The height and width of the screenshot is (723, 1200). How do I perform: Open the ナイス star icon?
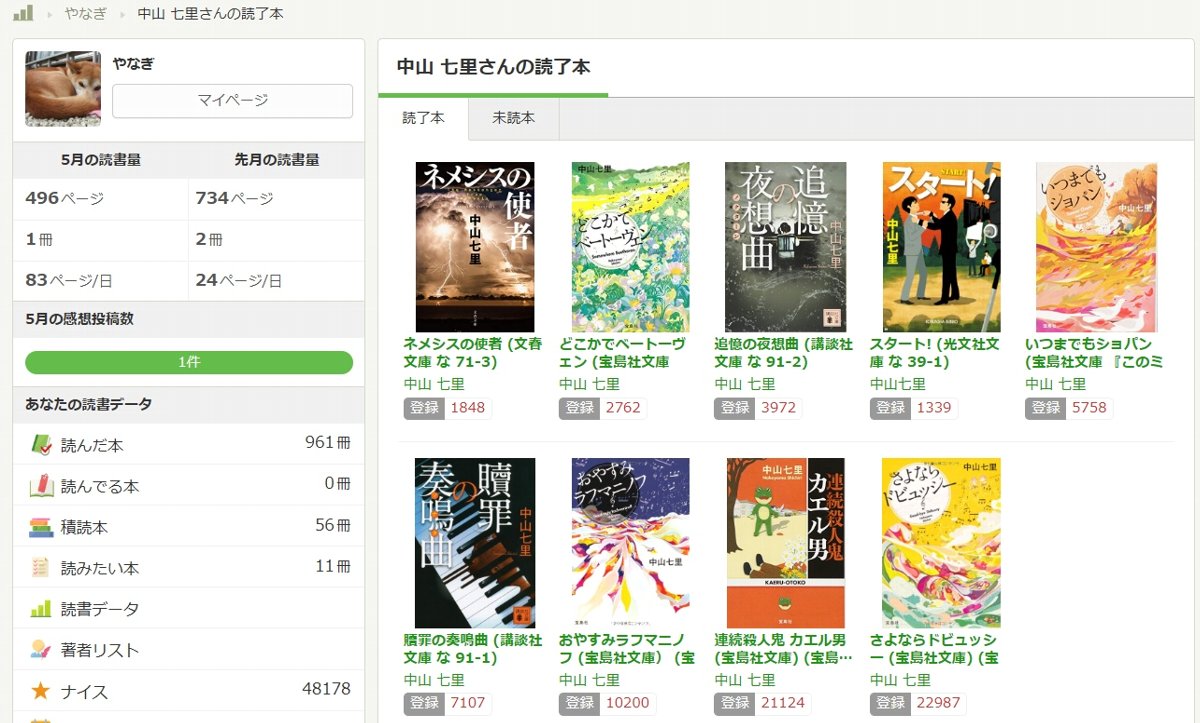pos(41,691)
